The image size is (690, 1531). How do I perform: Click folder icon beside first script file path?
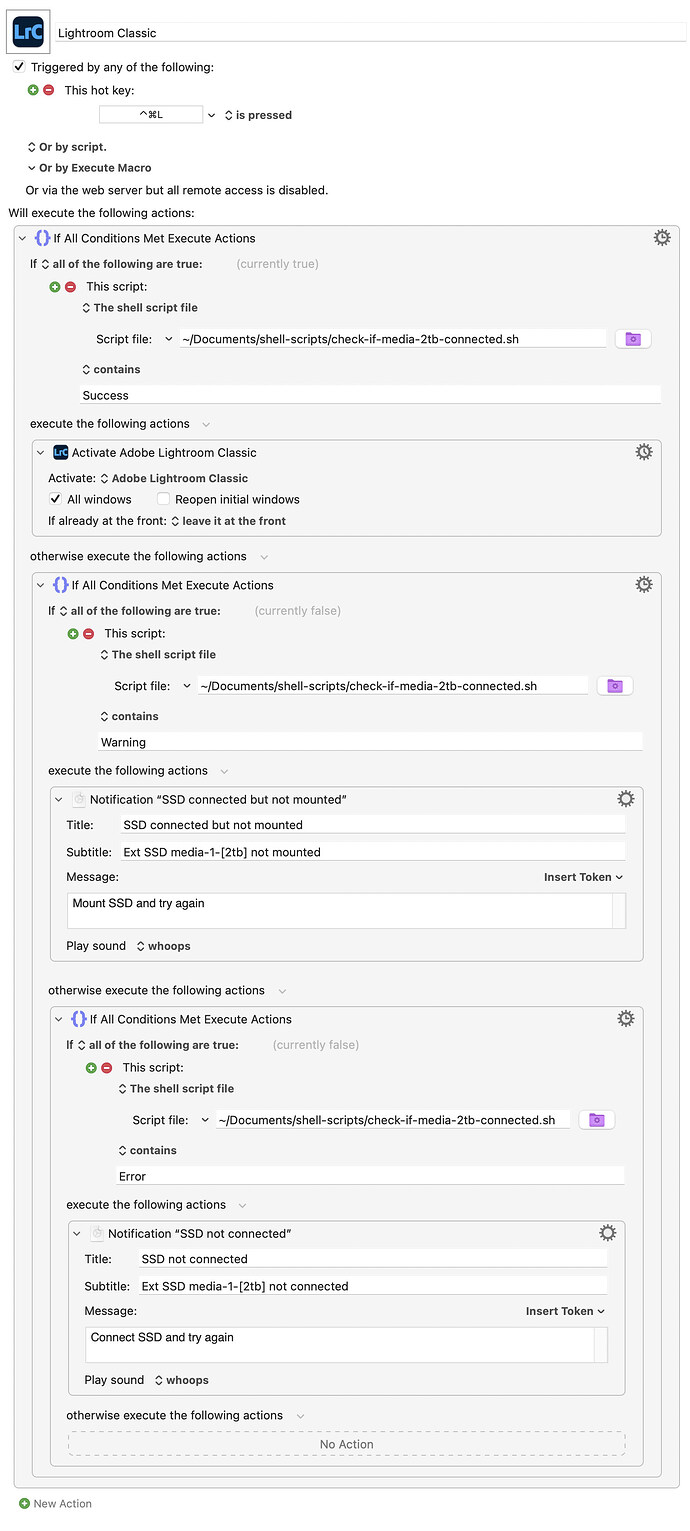click(x=633, y=339)
